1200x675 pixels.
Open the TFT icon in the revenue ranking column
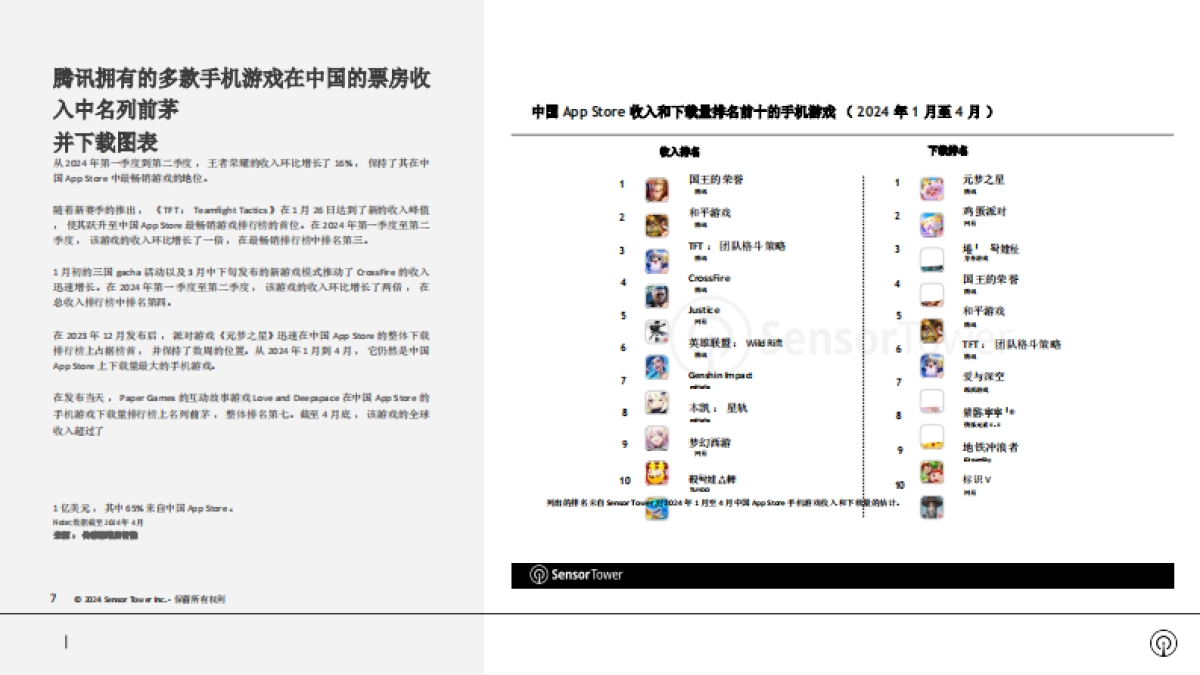tap(657, 261)
